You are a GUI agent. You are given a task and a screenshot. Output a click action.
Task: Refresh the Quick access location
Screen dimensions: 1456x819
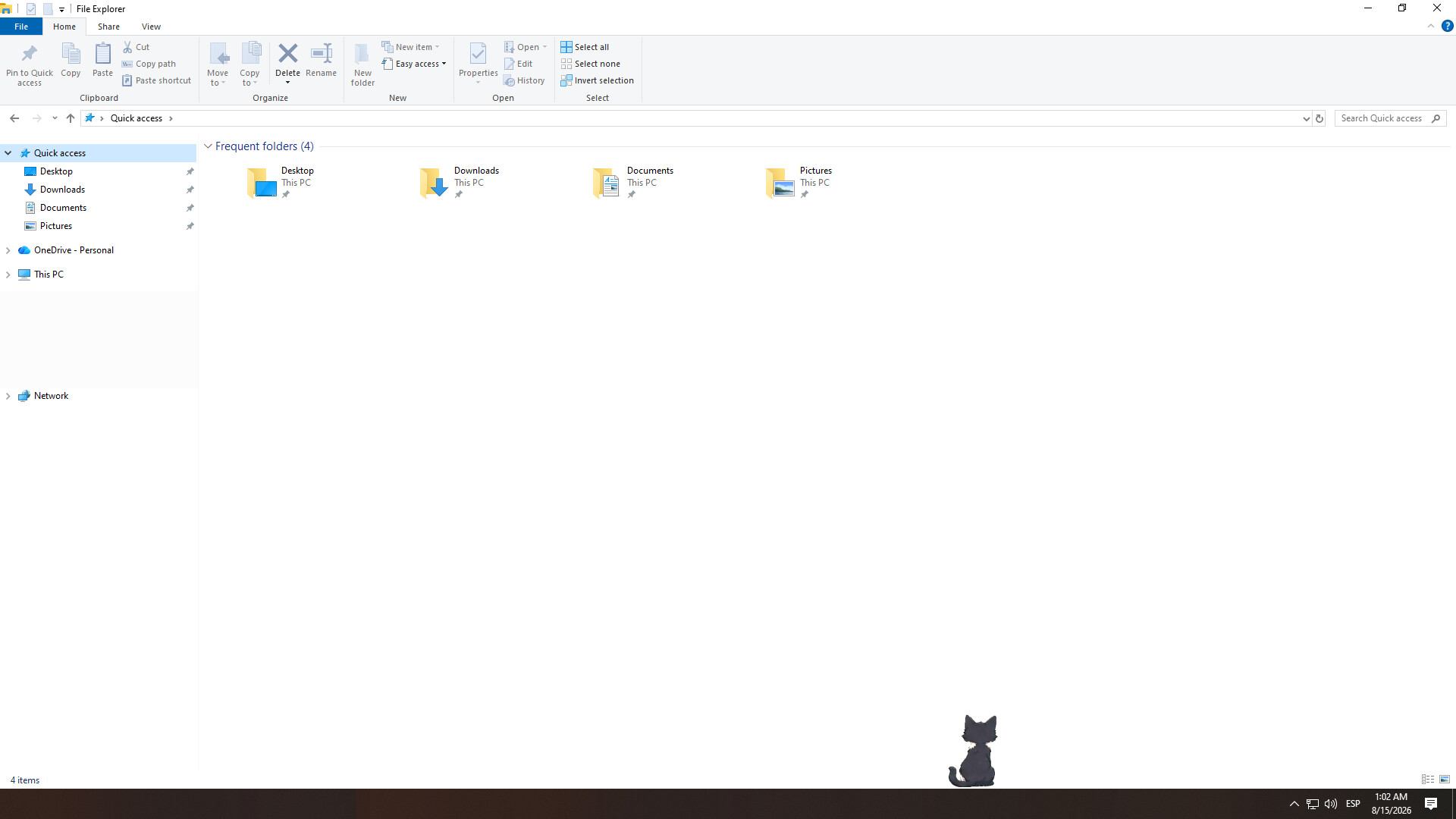click(1319, 118)
